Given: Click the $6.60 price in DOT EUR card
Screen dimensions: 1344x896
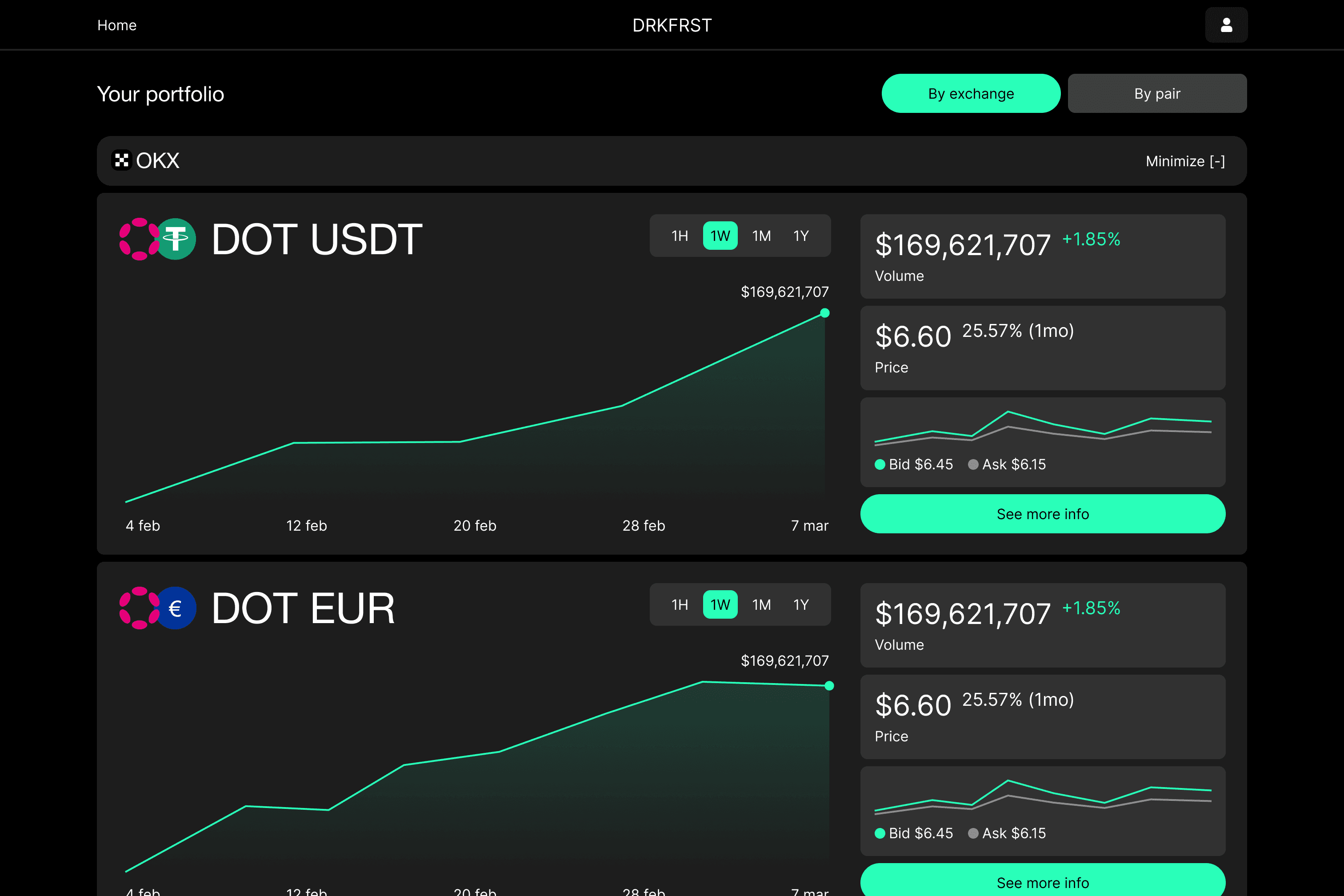Looking at the screenshot, I should [913, 706].
